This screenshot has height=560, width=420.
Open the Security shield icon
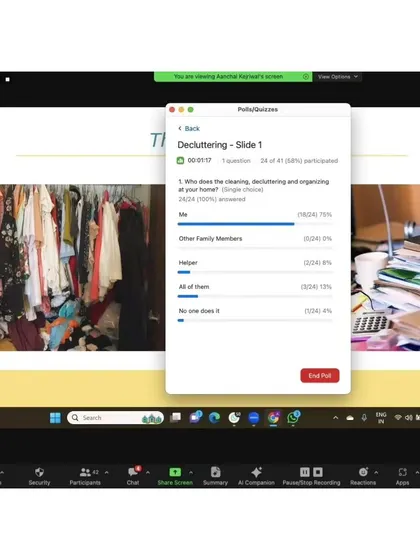tap(39, 472)
